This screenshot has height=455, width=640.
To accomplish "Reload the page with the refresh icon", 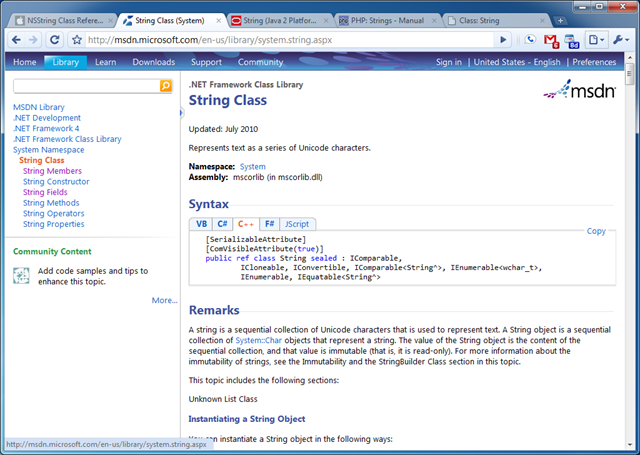I will (54, 40).
